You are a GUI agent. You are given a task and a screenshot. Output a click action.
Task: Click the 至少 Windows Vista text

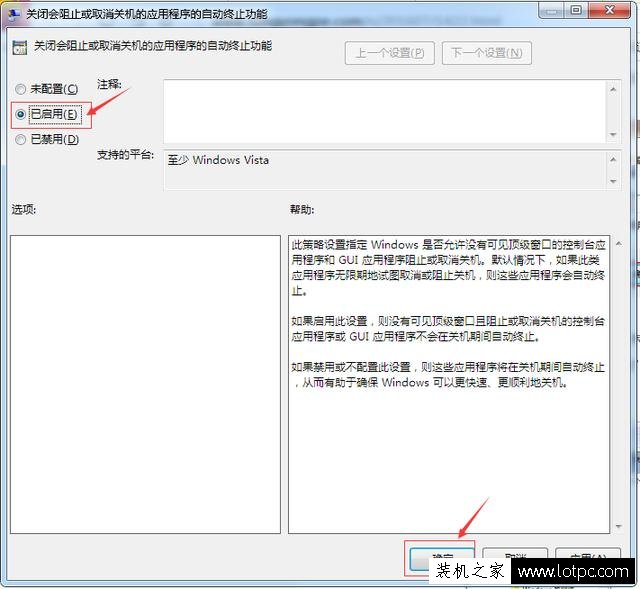(218, 160)
